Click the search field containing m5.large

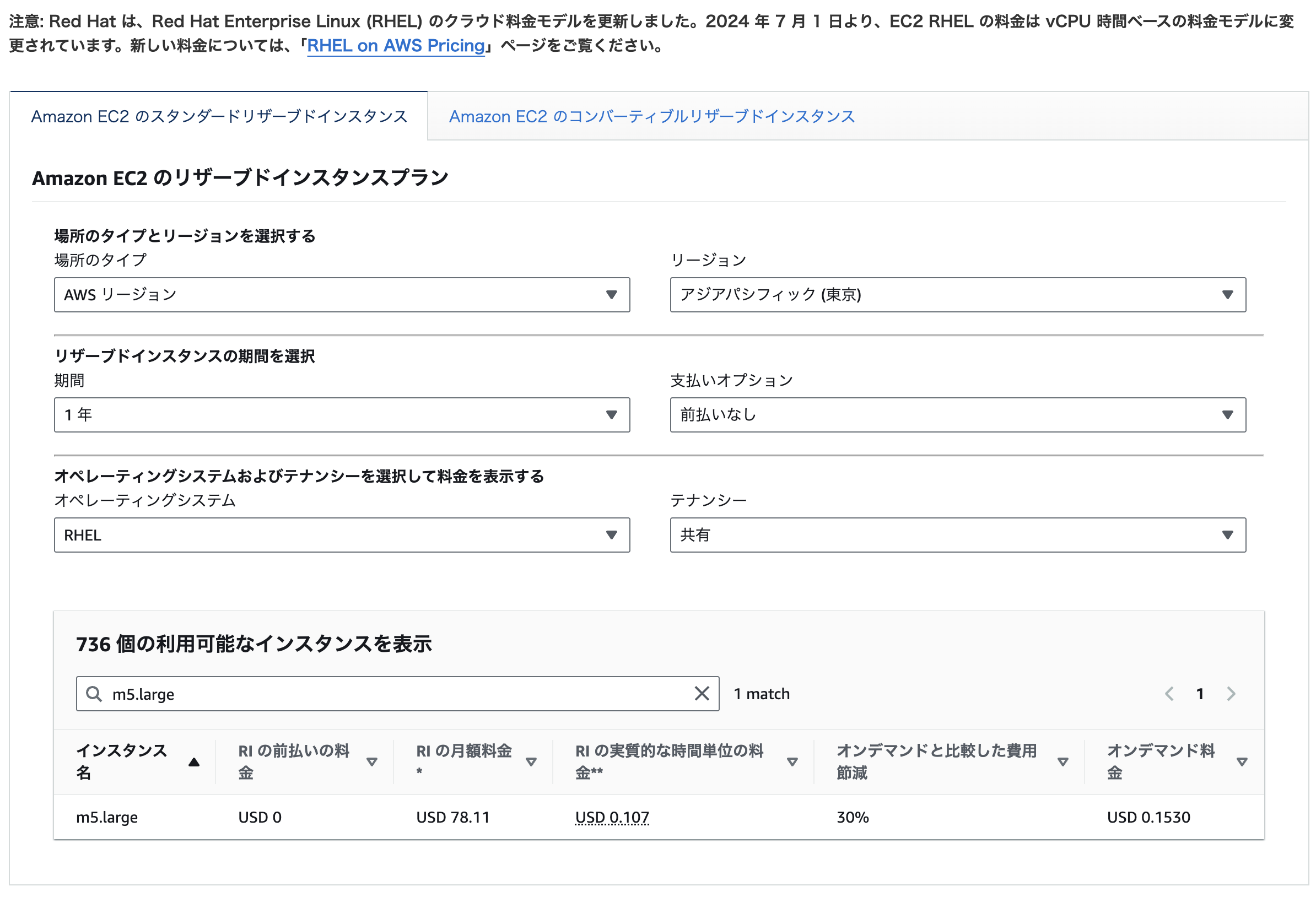tap(397, 694)
